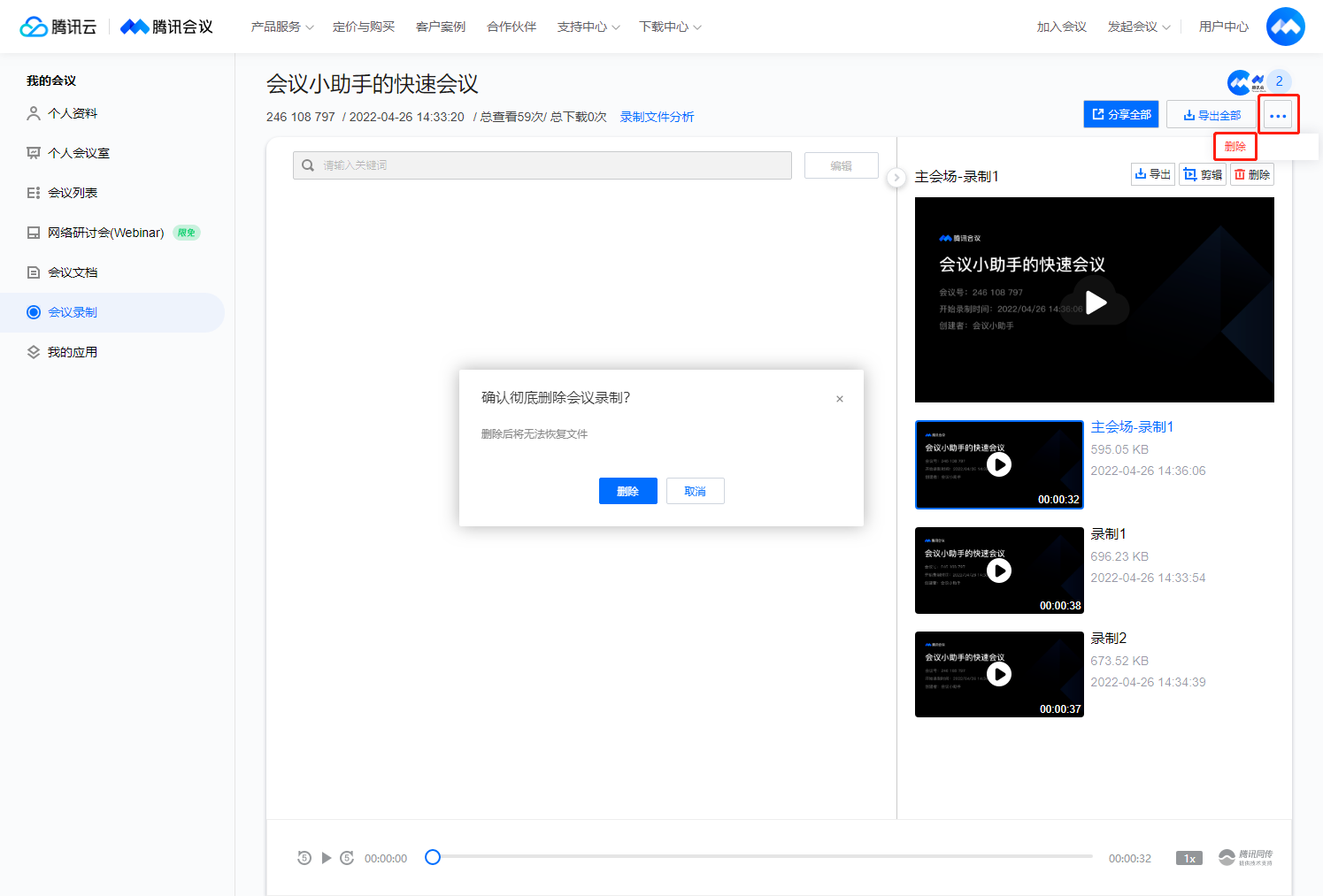Screen dimensions: 1323x896
Task: Confirm deletion with blue 删除 button
Action: [x=627, y=491]
